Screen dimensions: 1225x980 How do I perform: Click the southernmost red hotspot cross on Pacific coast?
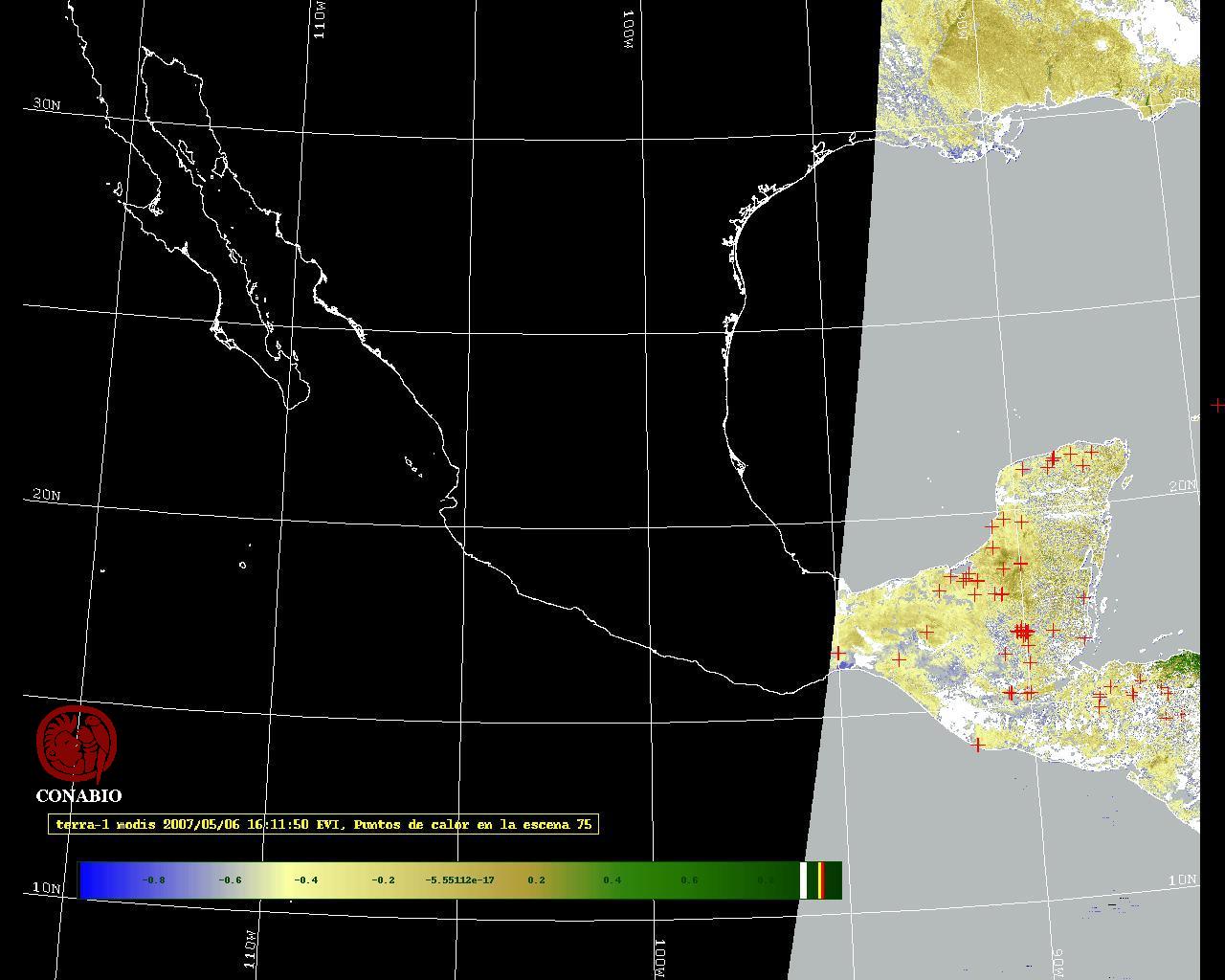977,745
